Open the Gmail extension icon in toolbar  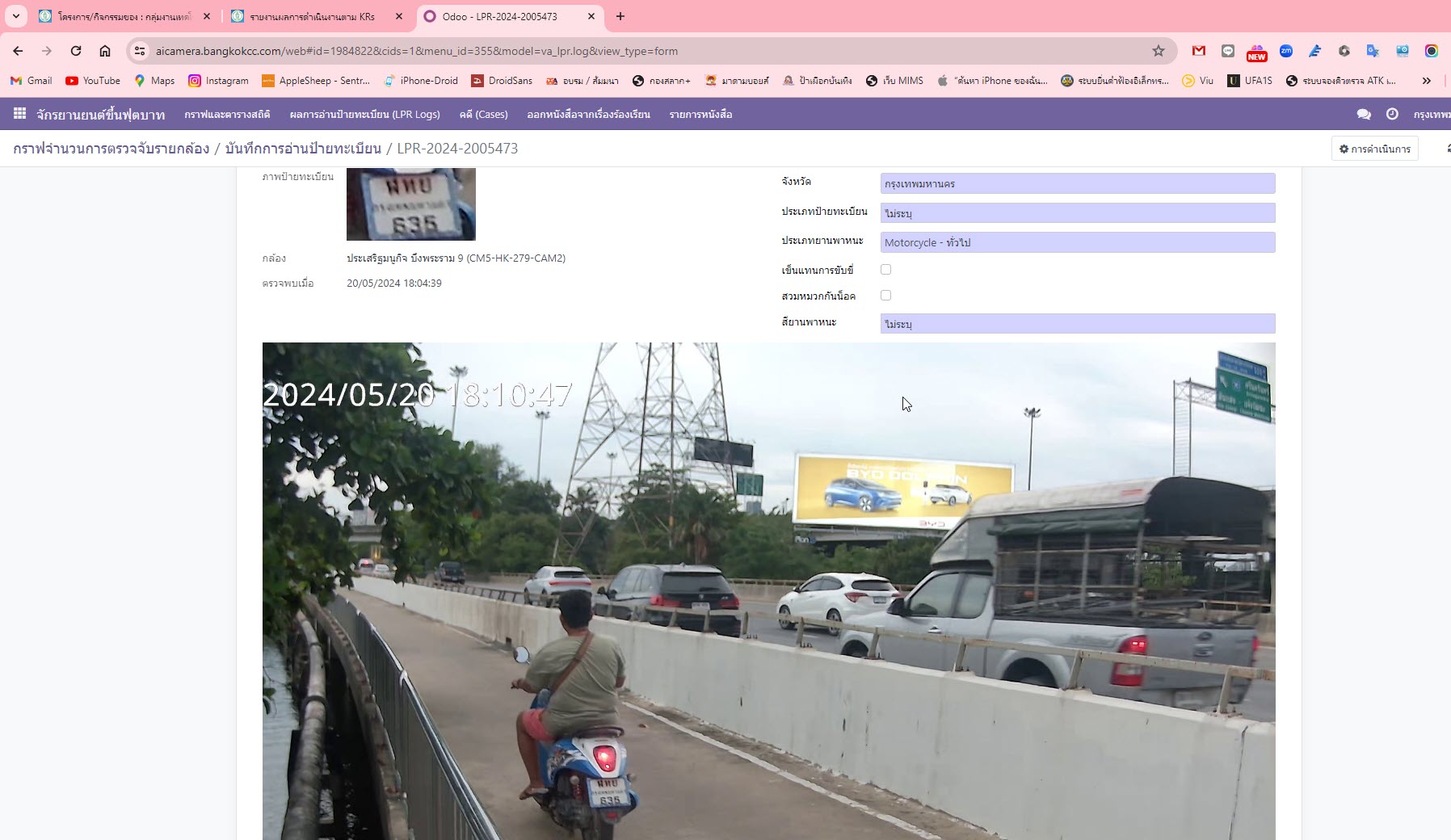1199,51
